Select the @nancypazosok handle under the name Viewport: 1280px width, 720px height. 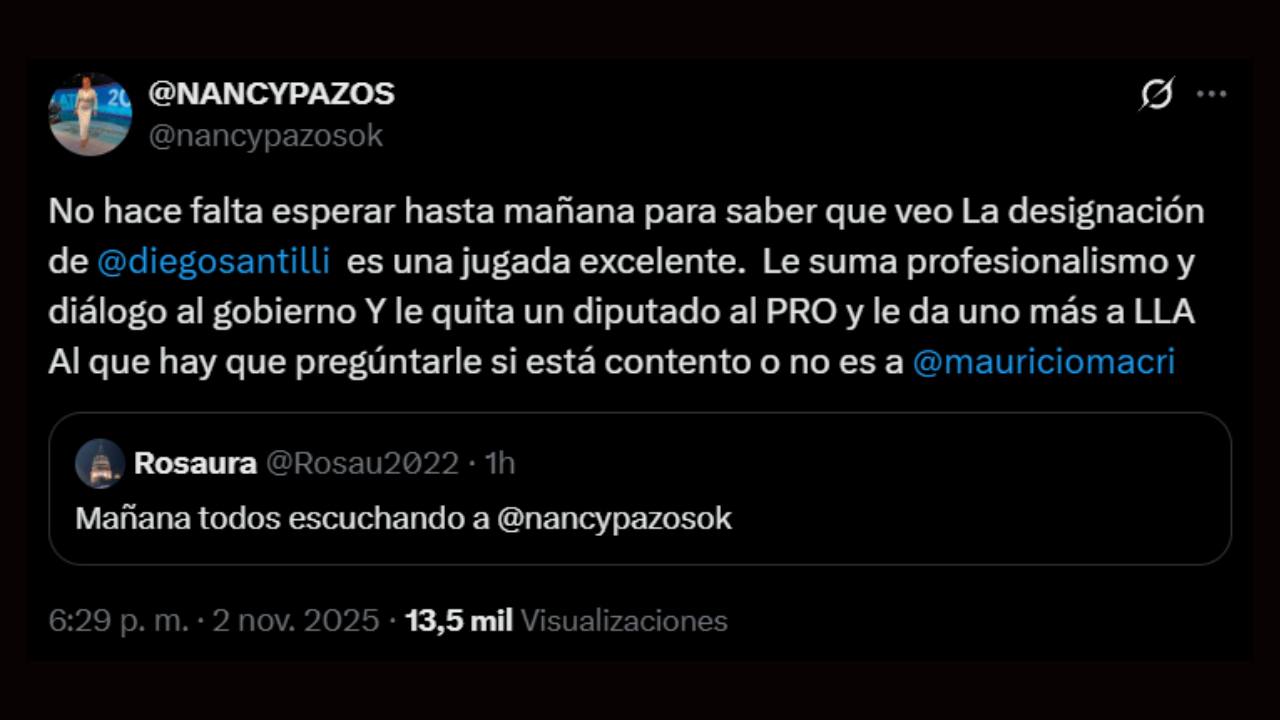point(265,136)
